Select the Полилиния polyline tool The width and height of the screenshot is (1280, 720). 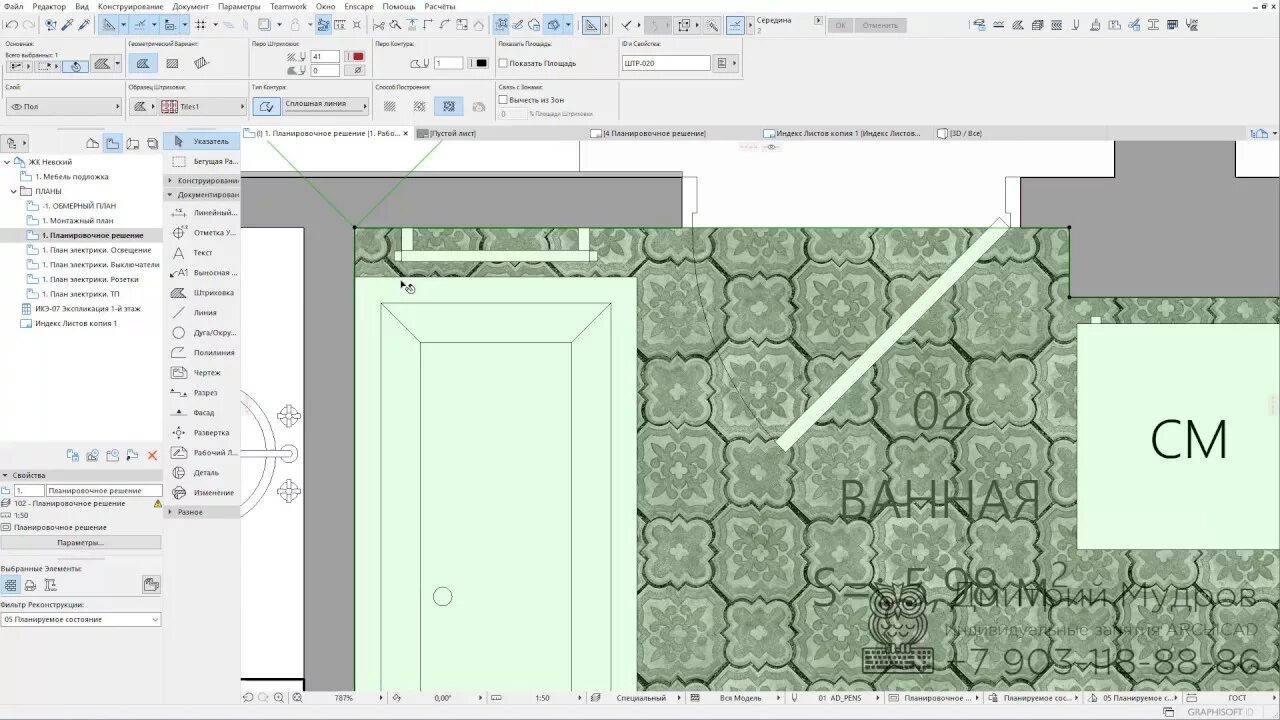[202, 353]
